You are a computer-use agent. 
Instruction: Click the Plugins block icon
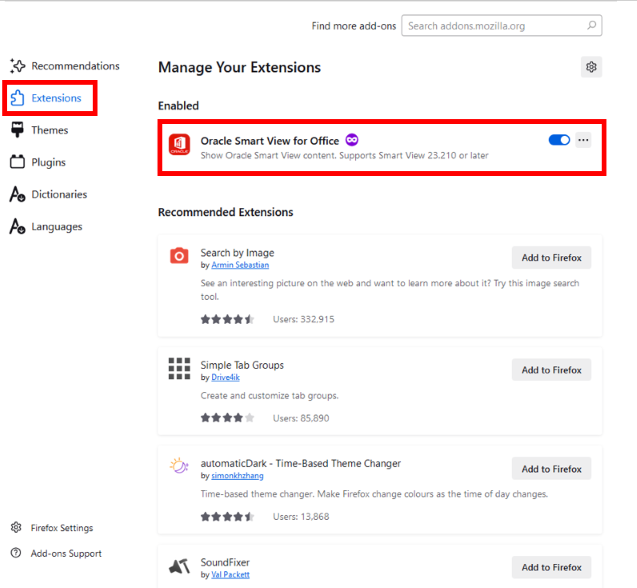pyautogui.click(x=17, y=162)
